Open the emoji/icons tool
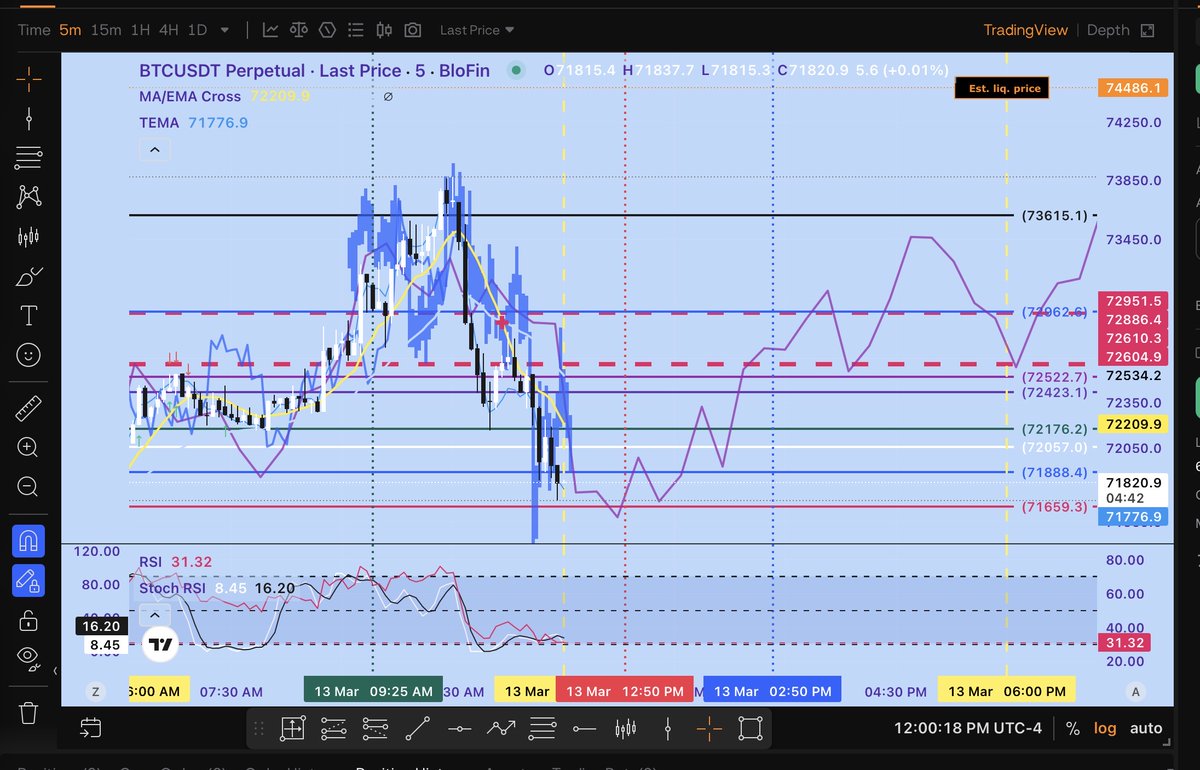 click(28, 355)
